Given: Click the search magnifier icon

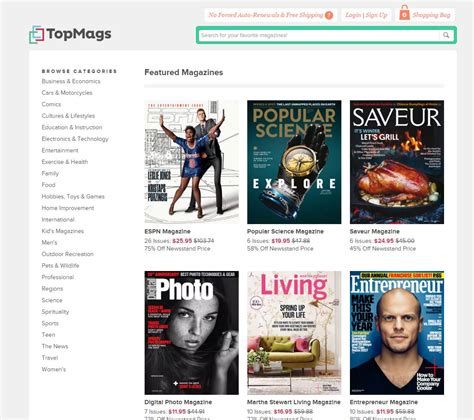Looking at the screenshot, I should pyautogui.click(x=446, y=35).
